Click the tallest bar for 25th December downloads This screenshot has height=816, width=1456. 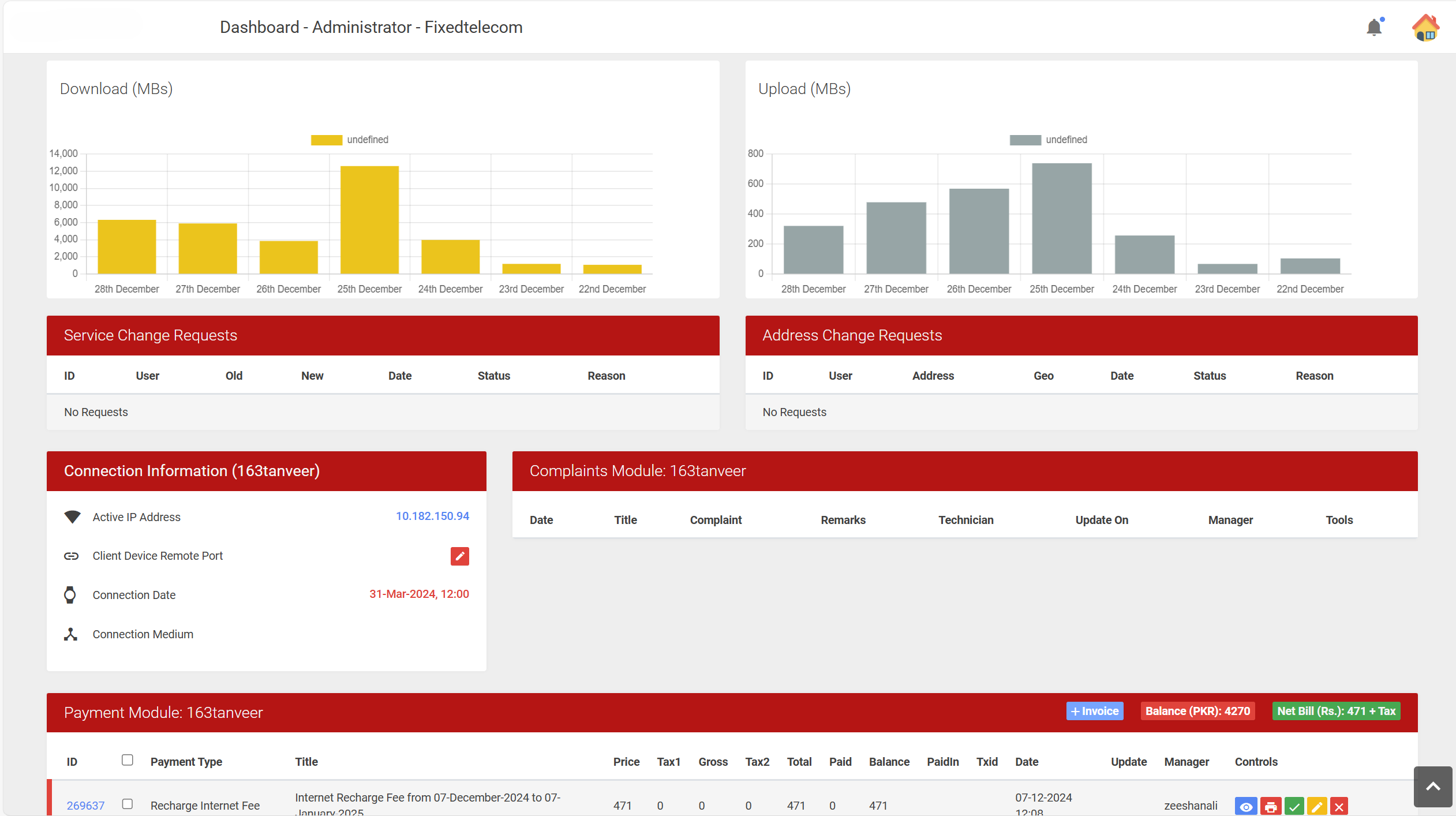369,219
